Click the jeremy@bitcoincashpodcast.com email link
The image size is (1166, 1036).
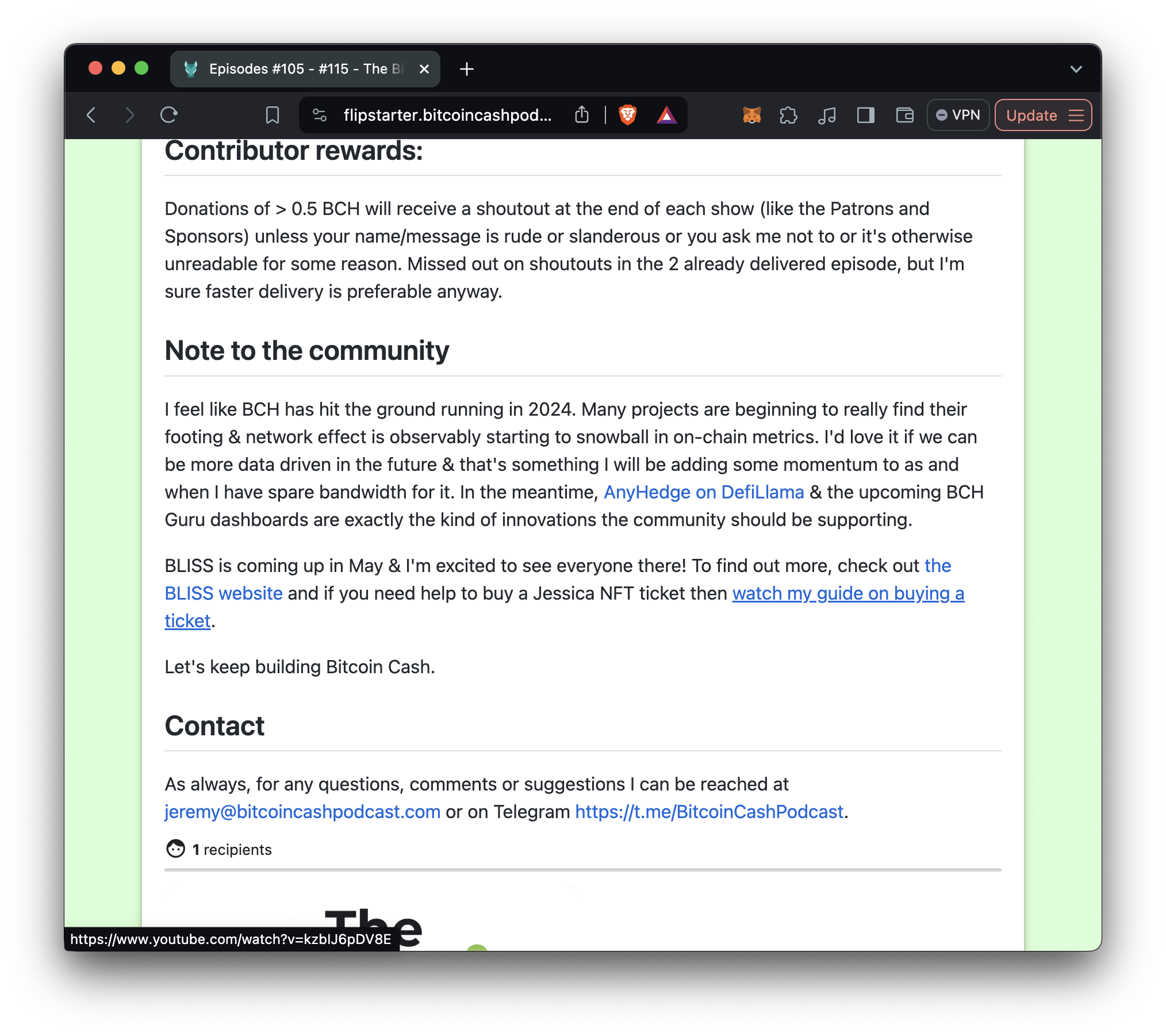click(302, 812)
